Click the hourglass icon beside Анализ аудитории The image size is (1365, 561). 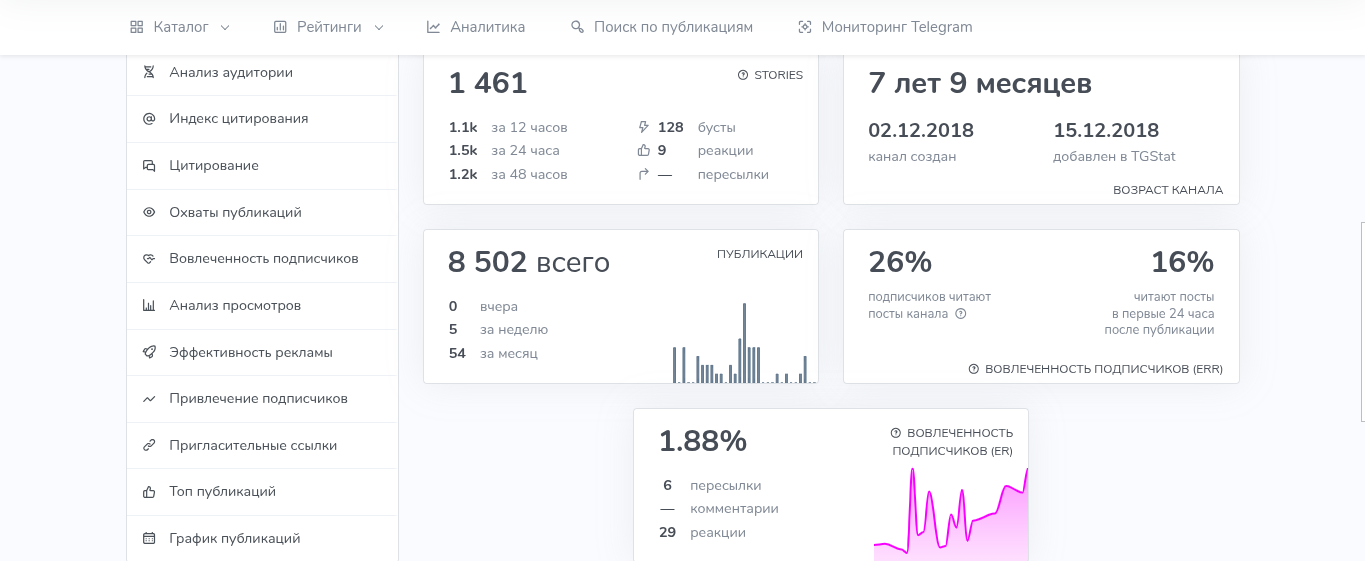[149, 72]
